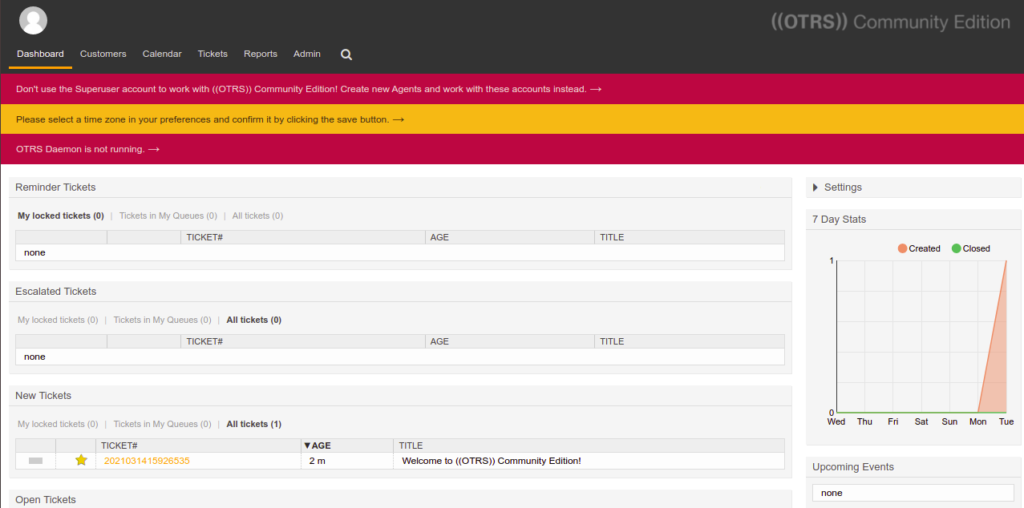Click the Mon label on the stats chart

[x=978, y=422]
